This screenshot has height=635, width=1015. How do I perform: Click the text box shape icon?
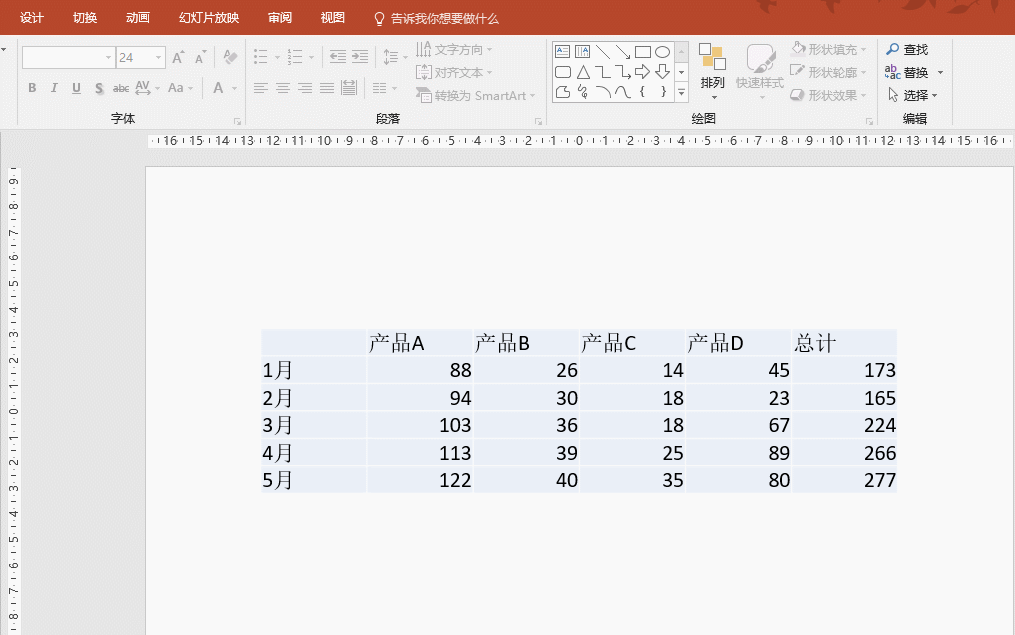pyautogui.click(x=563, y=52)
